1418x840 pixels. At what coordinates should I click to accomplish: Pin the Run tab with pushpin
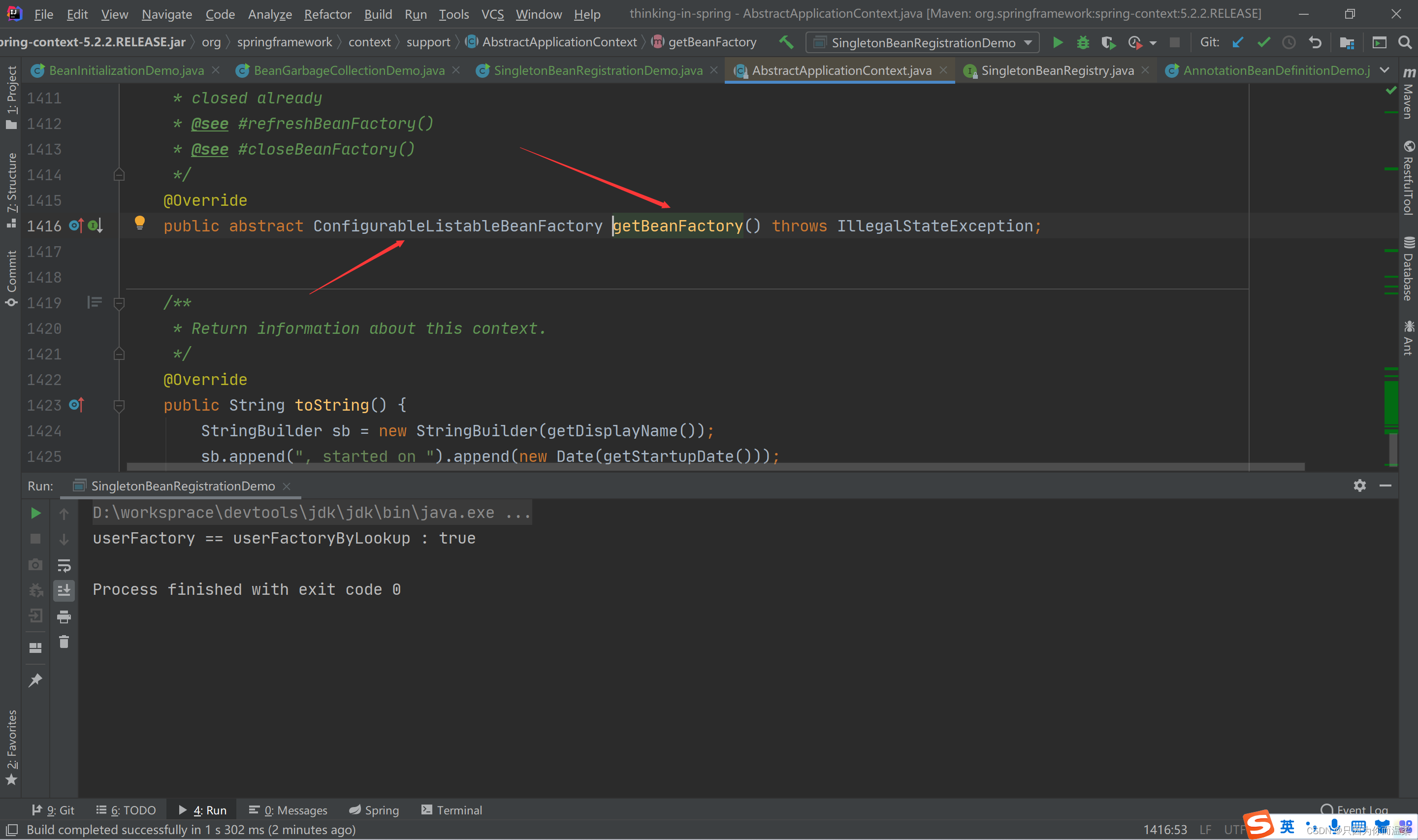35,680
